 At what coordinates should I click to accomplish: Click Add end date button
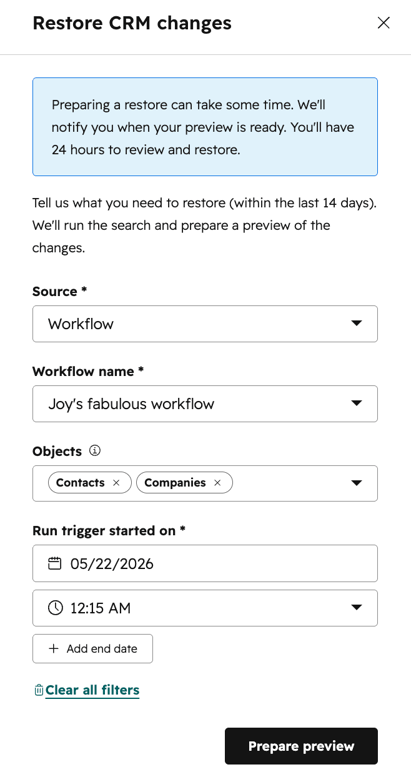(x=93, y=649)
